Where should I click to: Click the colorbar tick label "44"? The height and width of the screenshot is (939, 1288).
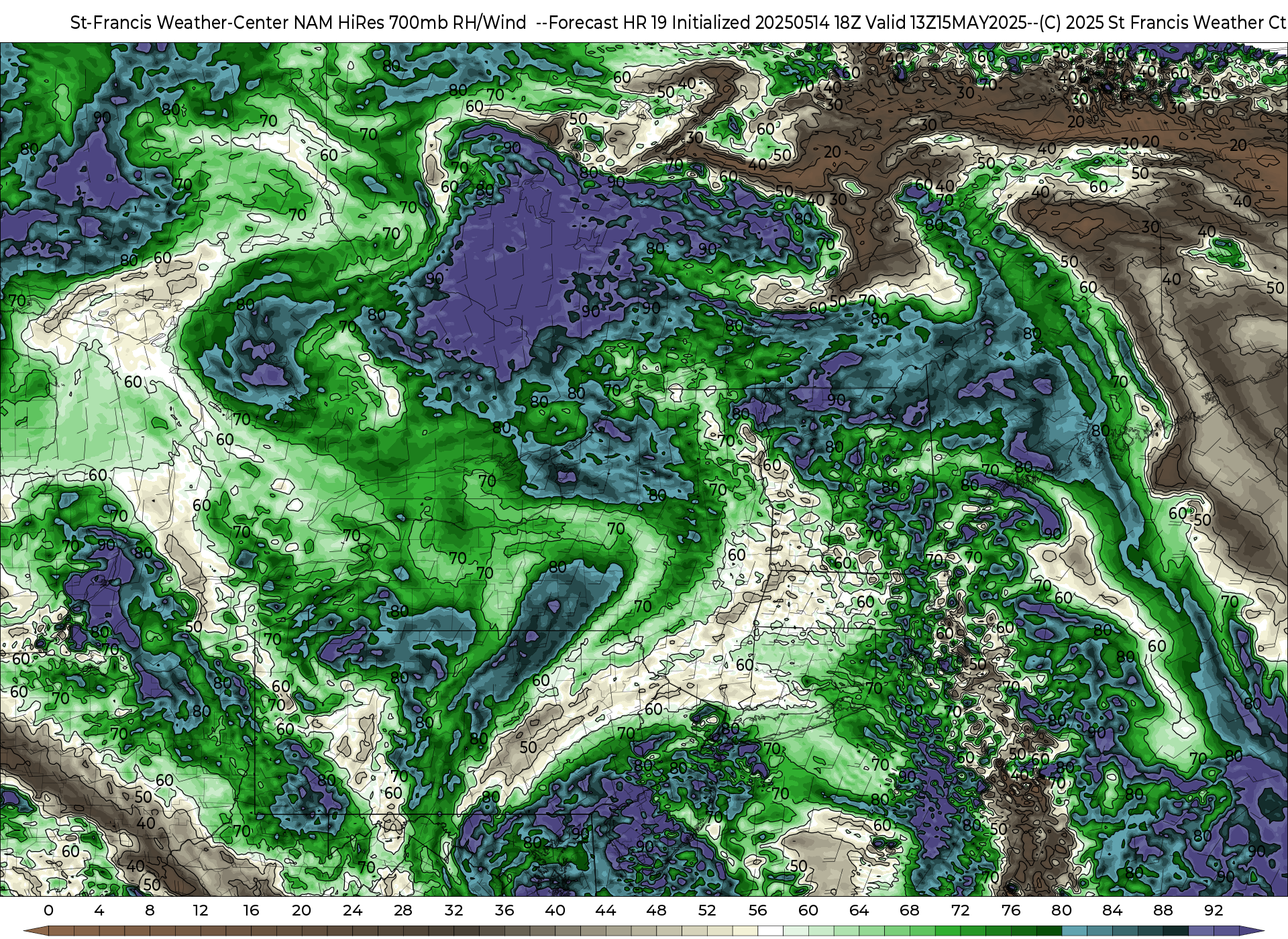[x=606, y=910]
